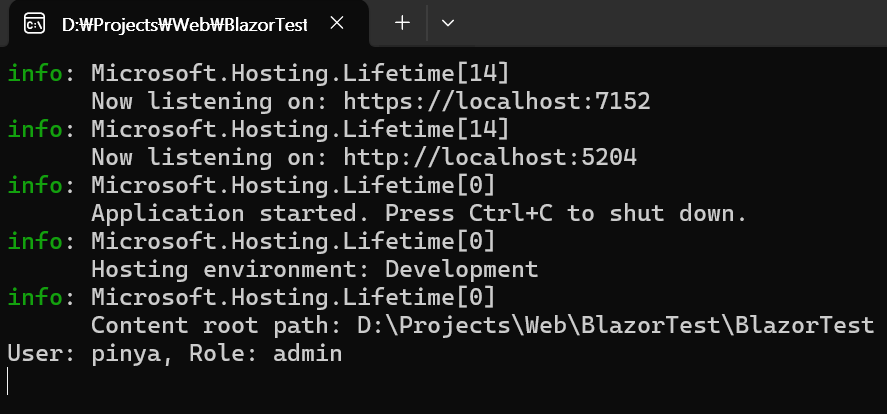Click the word Development in the output
The image size is (887, 414).
coord(462,269)
